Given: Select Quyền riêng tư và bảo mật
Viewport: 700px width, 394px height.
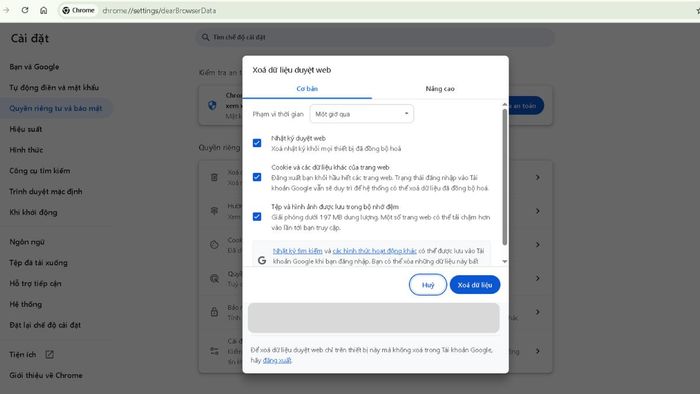Looking at the screenshot, I should (x=56, y=108).
